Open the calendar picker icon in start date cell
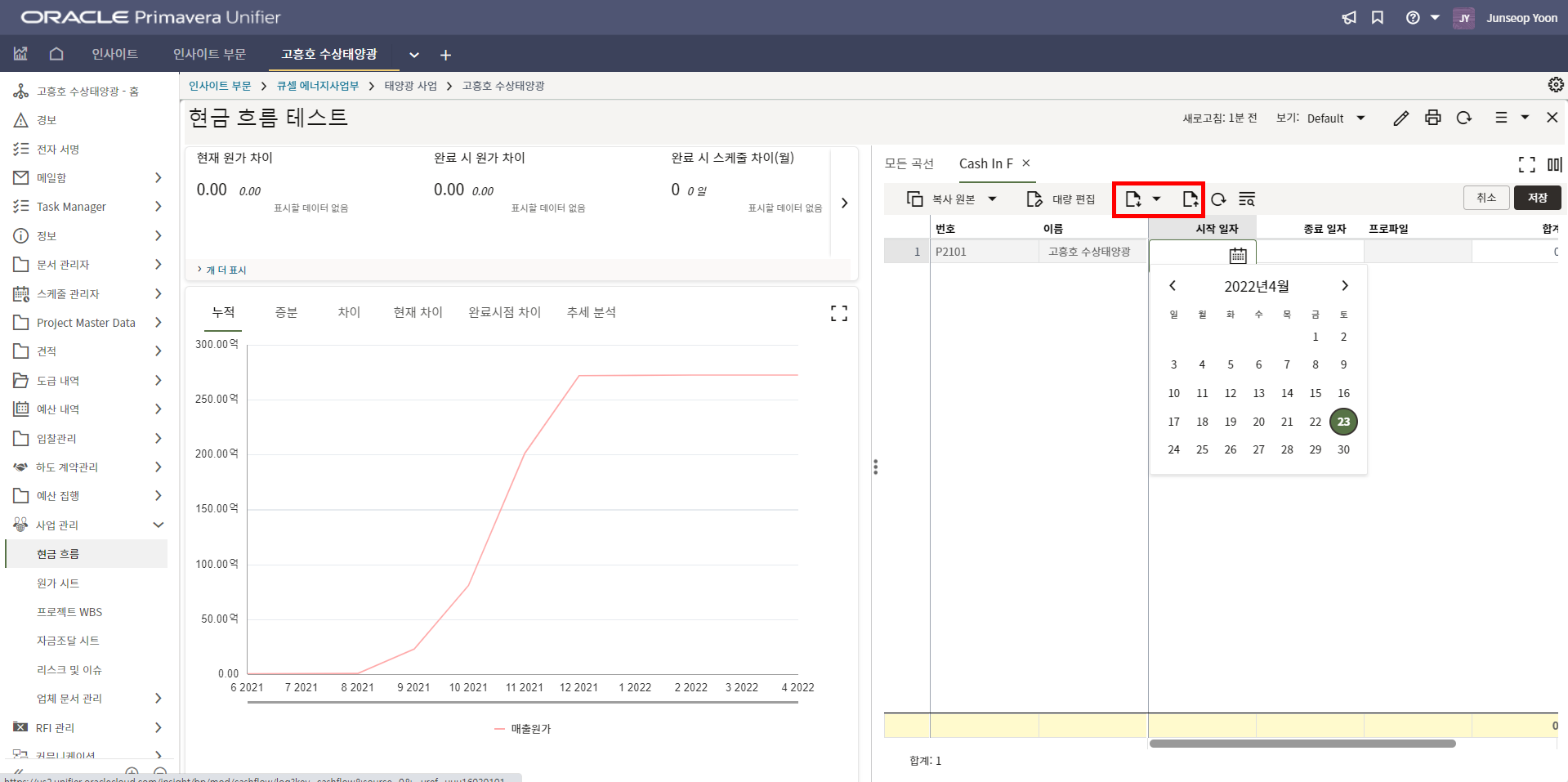The image size is (1568, 782). pos(1238,255)
